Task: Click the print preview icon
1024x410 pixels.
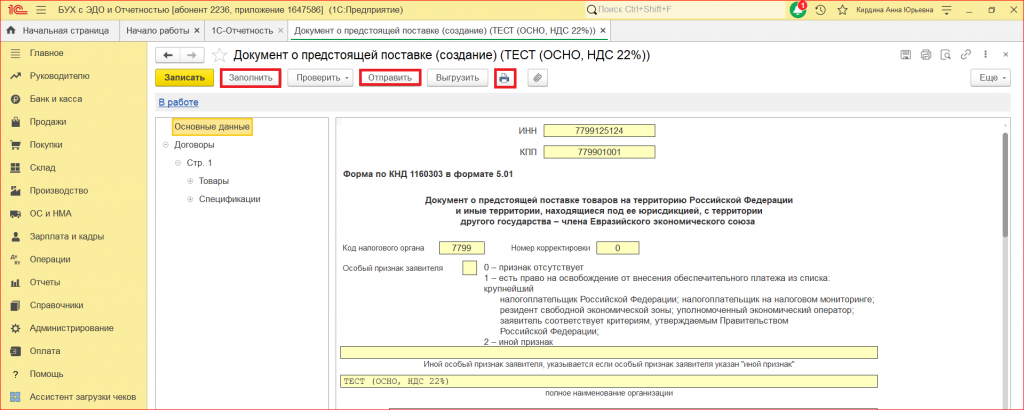Action: pos(946,55)
